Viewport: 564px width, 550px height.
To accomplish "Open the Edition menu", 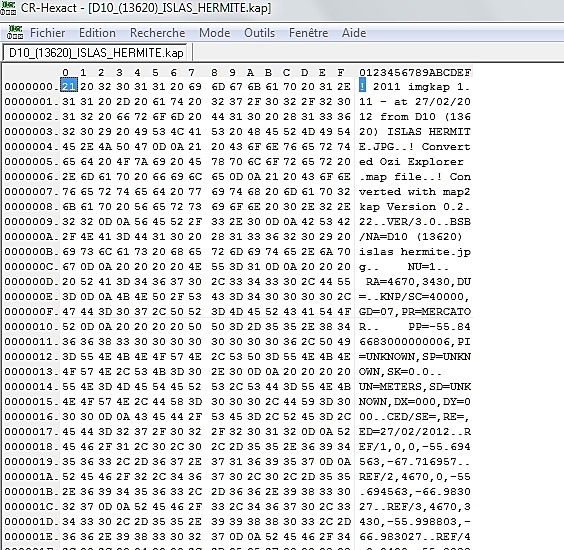I will click(x=97, y=33).
